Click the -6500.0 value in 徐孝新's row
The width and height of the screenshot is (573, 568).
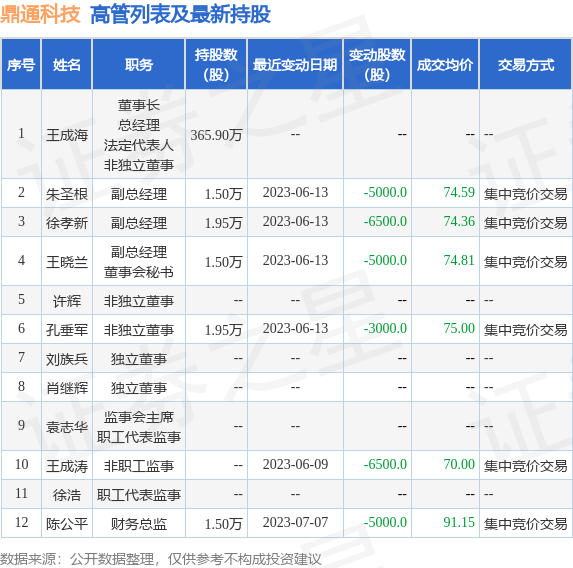tap(385, 221)
